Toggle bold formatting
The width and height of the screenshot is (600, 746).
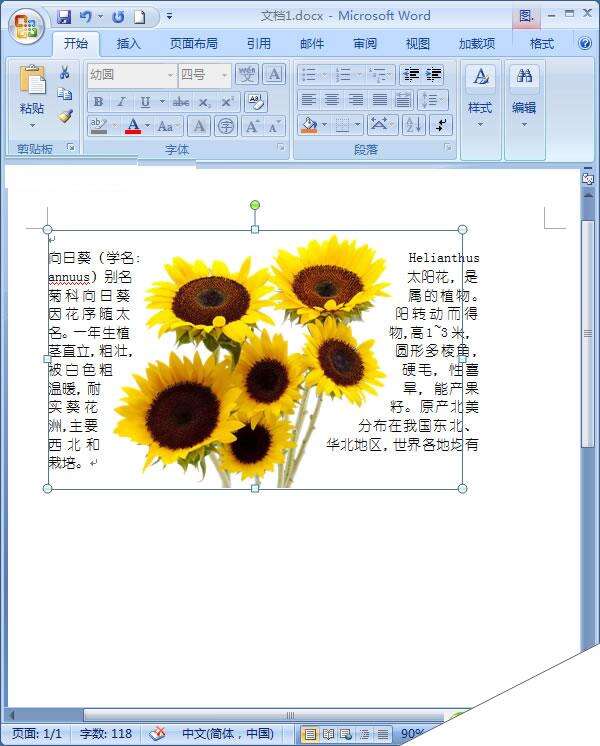coord(98,102)
